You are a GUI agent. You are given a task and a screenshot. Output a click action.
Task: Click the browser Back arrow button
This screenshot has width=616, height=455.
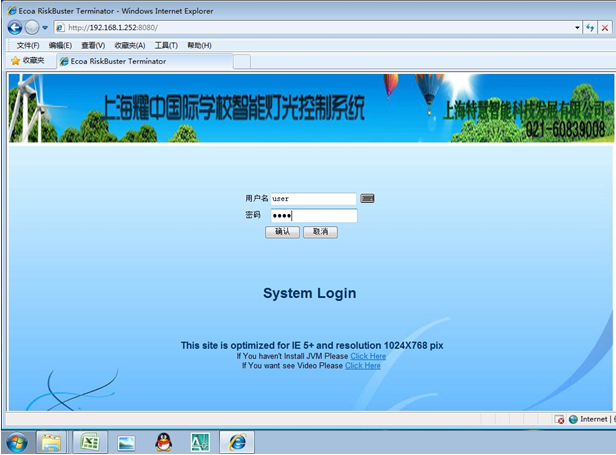click(14, 27)
